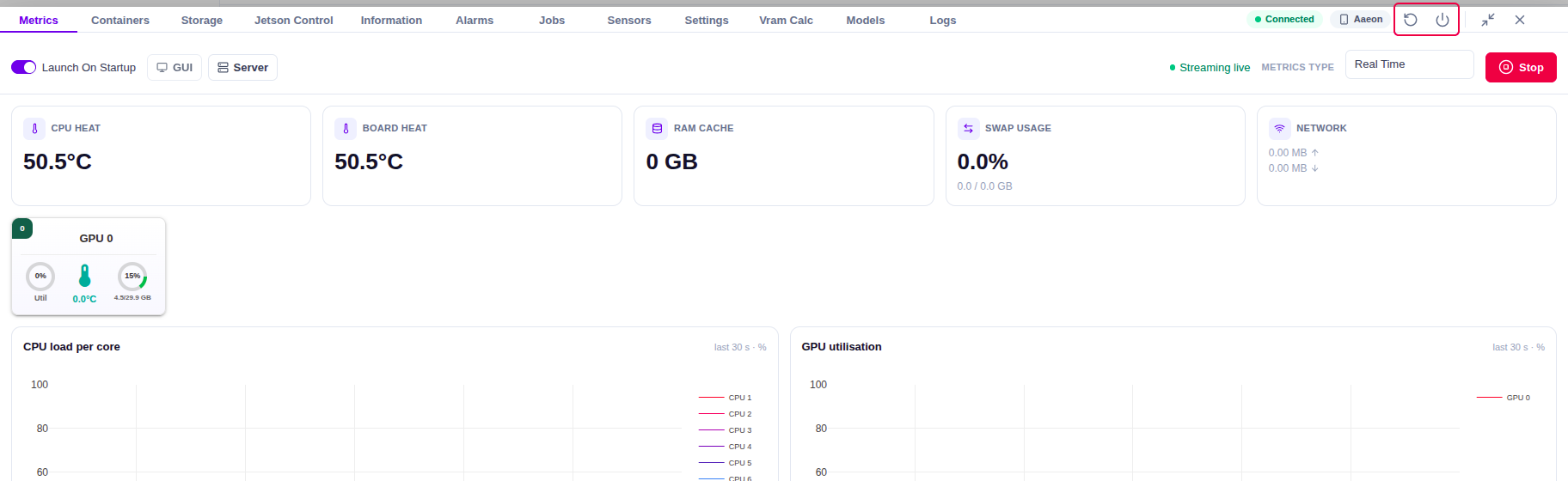1568x481 pixels.
Task: Click the network download 0.00 MB value
Action: pos(1288,168)
